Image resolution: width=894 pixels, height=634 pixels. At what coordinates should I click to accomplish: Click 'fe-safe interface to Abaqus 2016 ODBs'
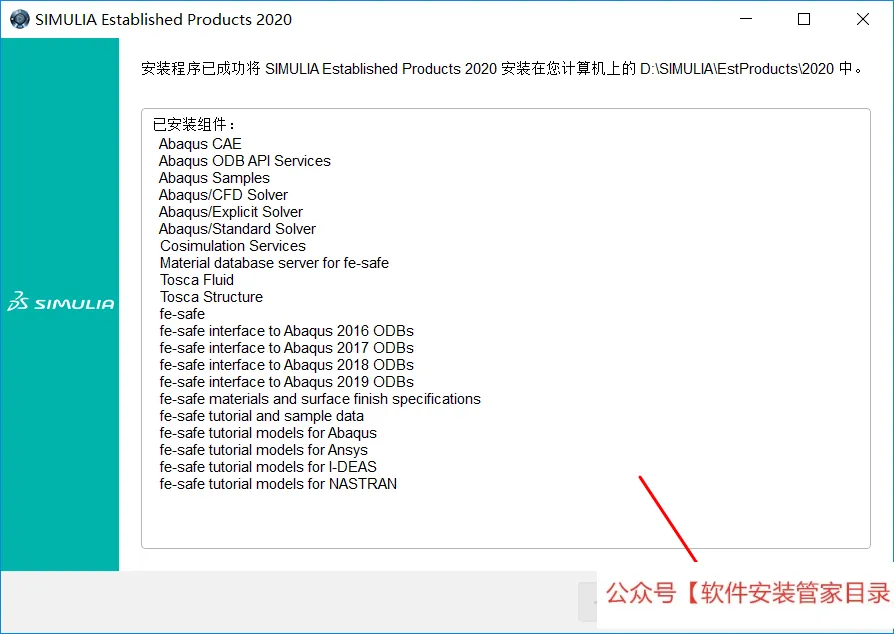287,331
